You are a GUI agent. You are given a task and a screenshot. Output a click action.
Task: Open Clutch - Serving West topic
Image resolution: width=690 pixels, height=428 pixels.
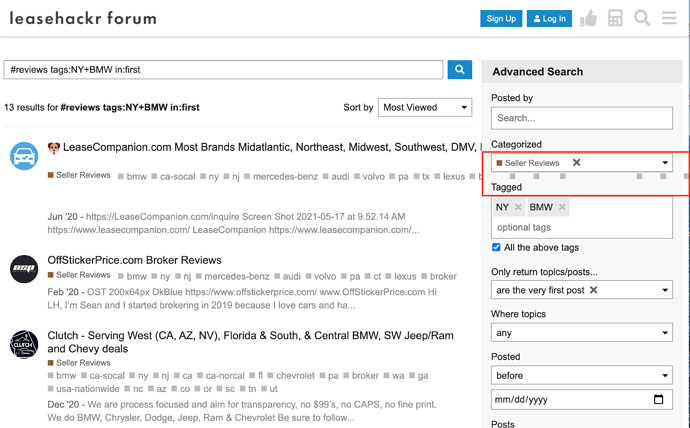250,342
